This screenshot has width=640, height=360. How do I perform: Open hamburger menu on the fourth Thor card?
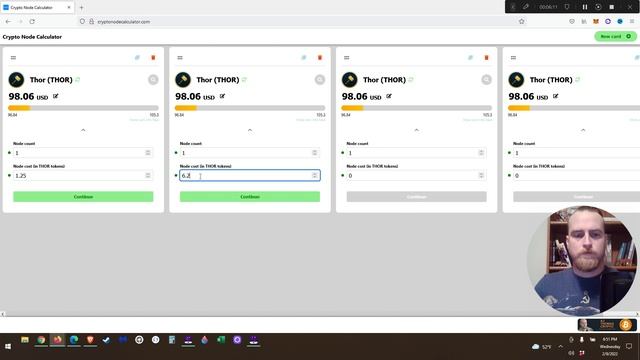tap(513, 58)
